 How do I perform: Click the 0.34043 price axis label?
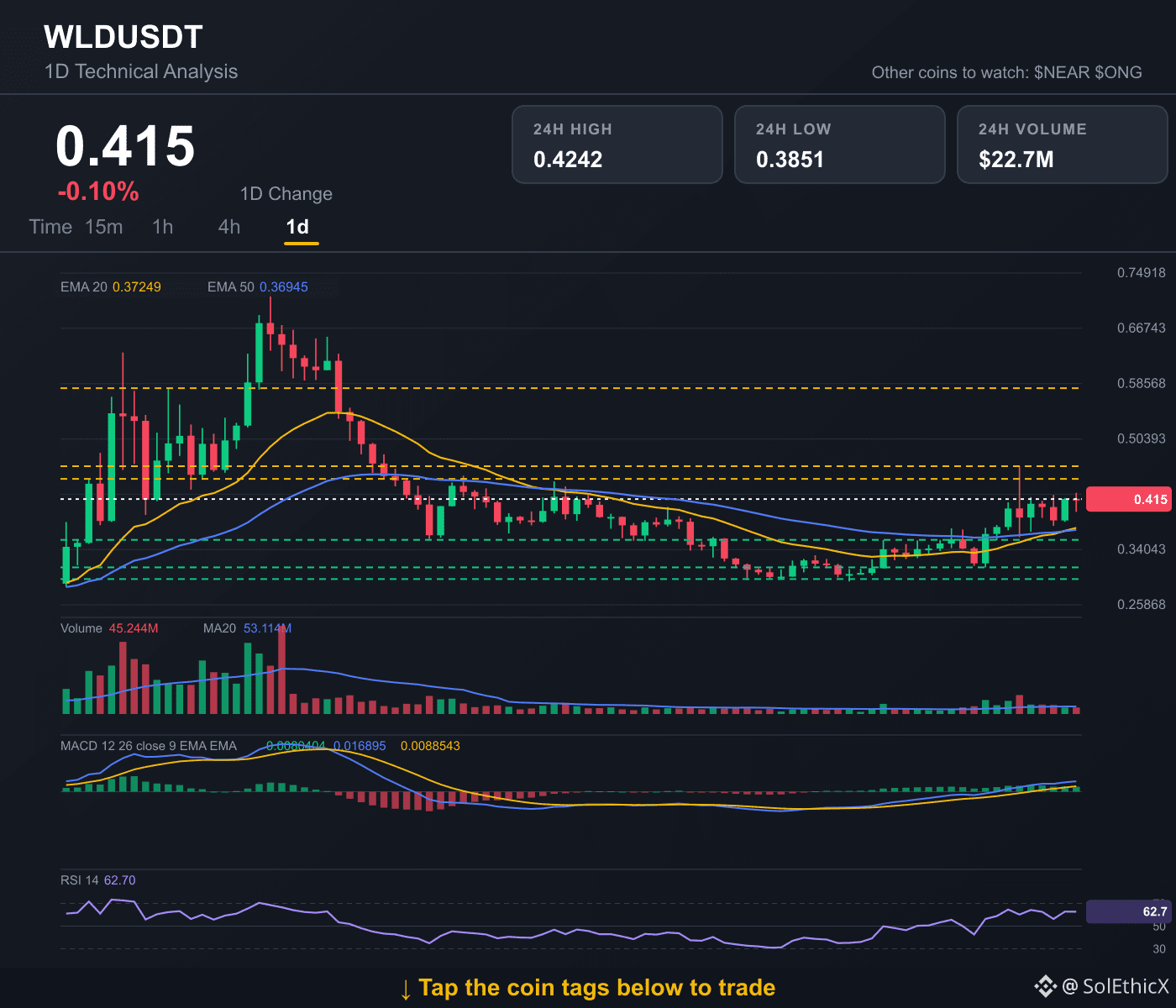pos(1141,549)
